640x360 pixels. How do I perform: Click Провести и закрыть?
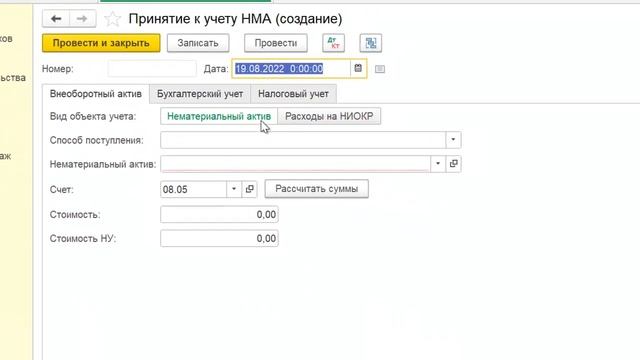click(101, 43)
